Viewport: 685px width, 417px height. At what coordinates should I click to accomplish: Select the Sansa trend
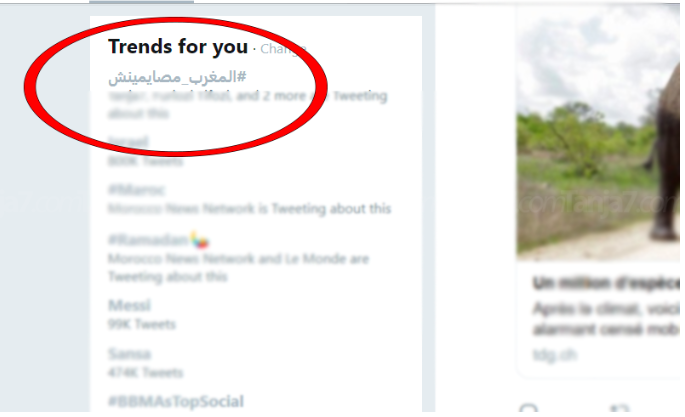click(130, 353)
